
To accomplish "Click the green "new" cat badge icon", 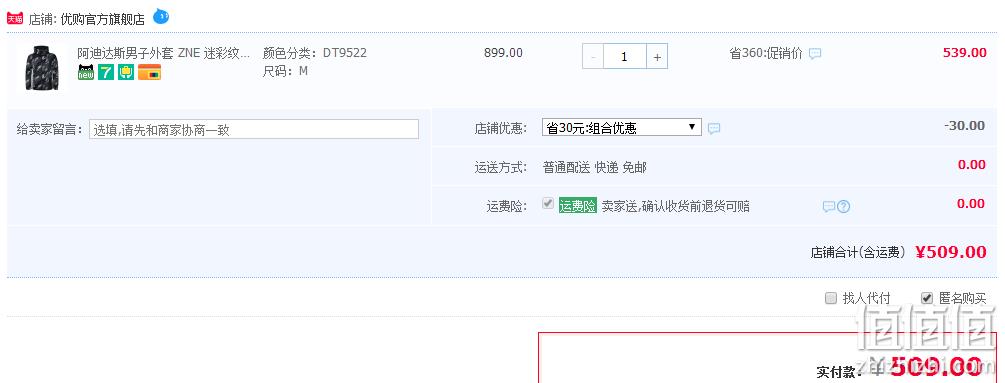I will (x=86, y=72).
